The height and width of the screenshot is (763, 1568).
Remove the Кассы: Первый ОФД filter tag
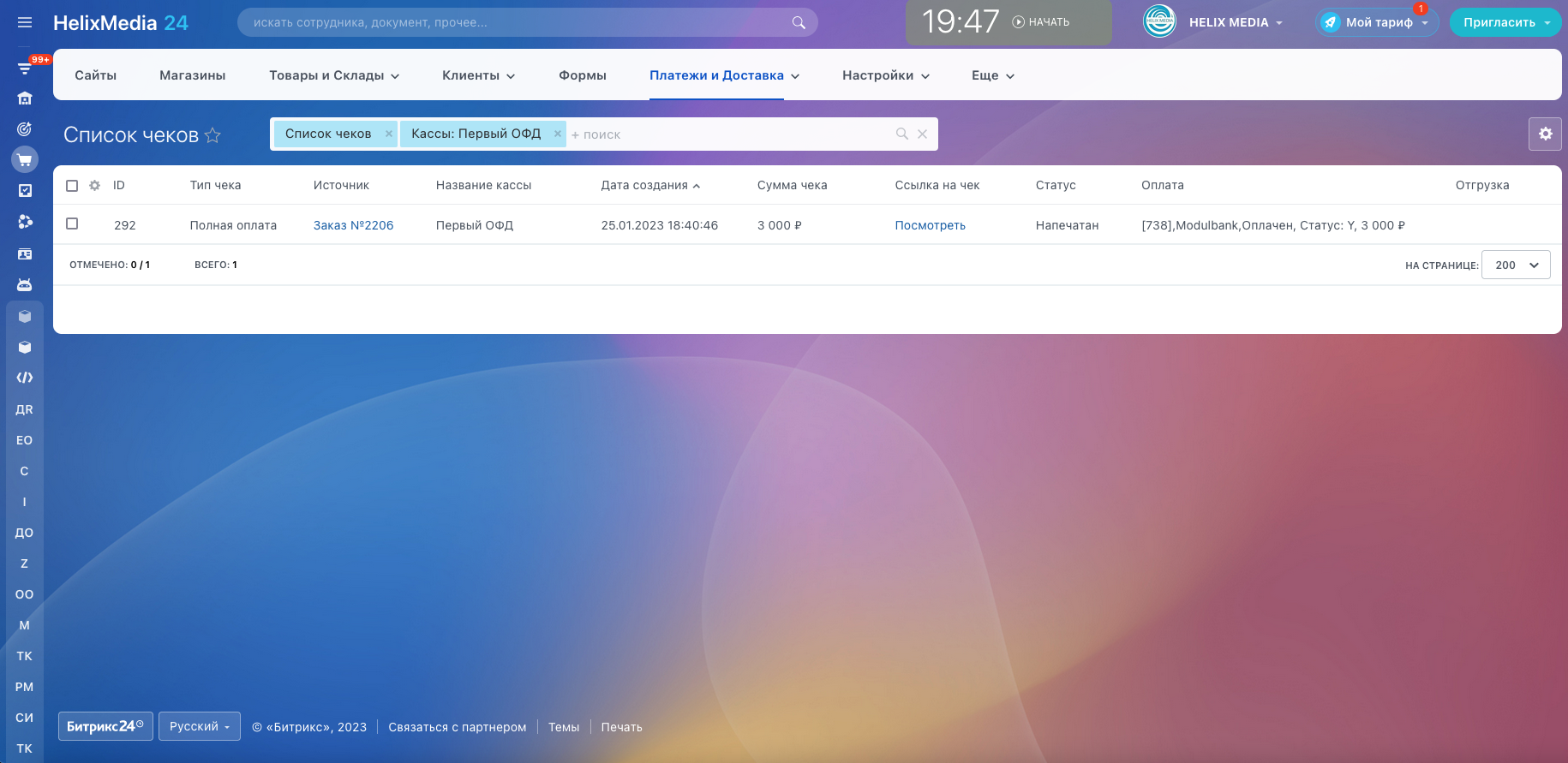point(557,134)
